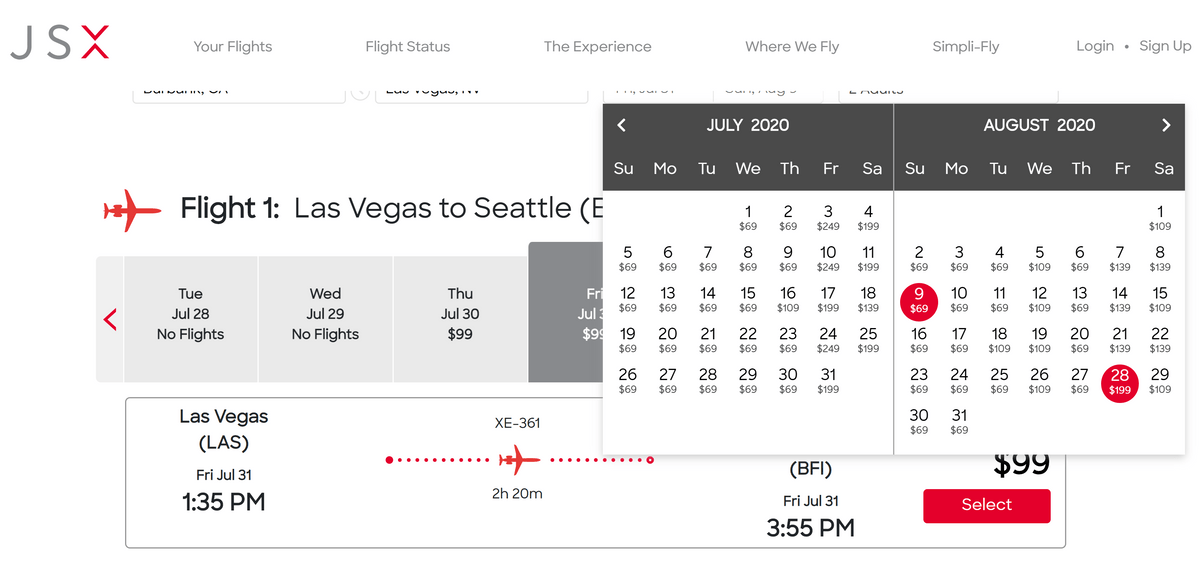The image size is (1200, 577).
Task: Click the Login link
Action: click(x=1095, y=46)
